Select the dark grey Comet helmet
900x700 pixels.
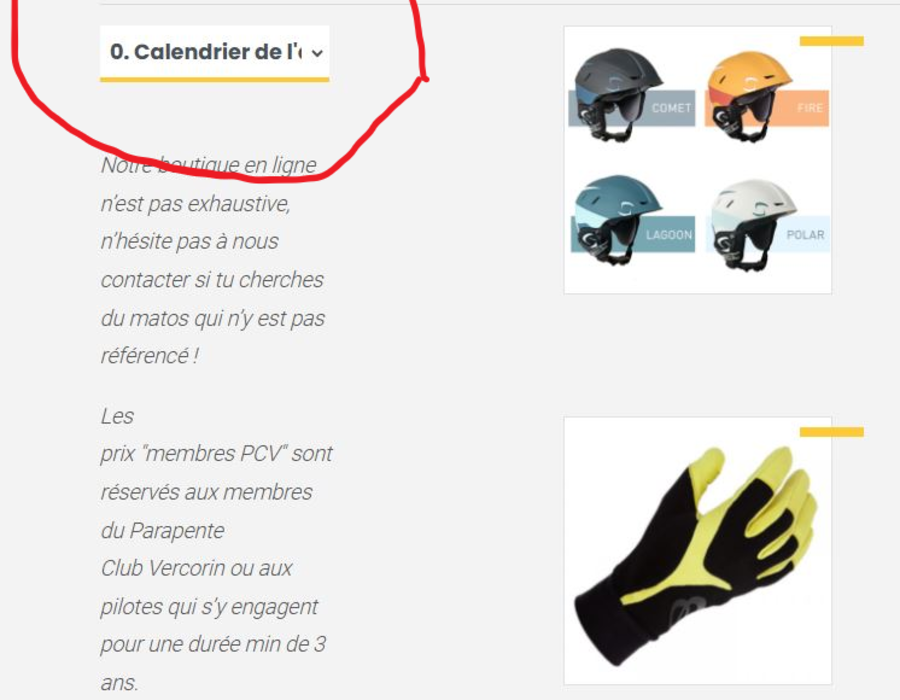tap(616, 95)
